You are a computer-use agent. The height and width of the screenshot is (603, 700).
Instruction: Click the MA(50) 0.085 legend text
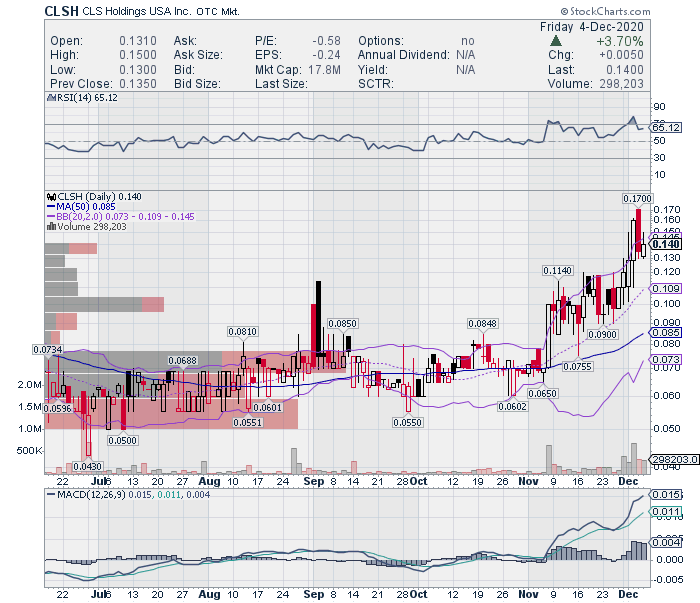(x=86, y=207)
